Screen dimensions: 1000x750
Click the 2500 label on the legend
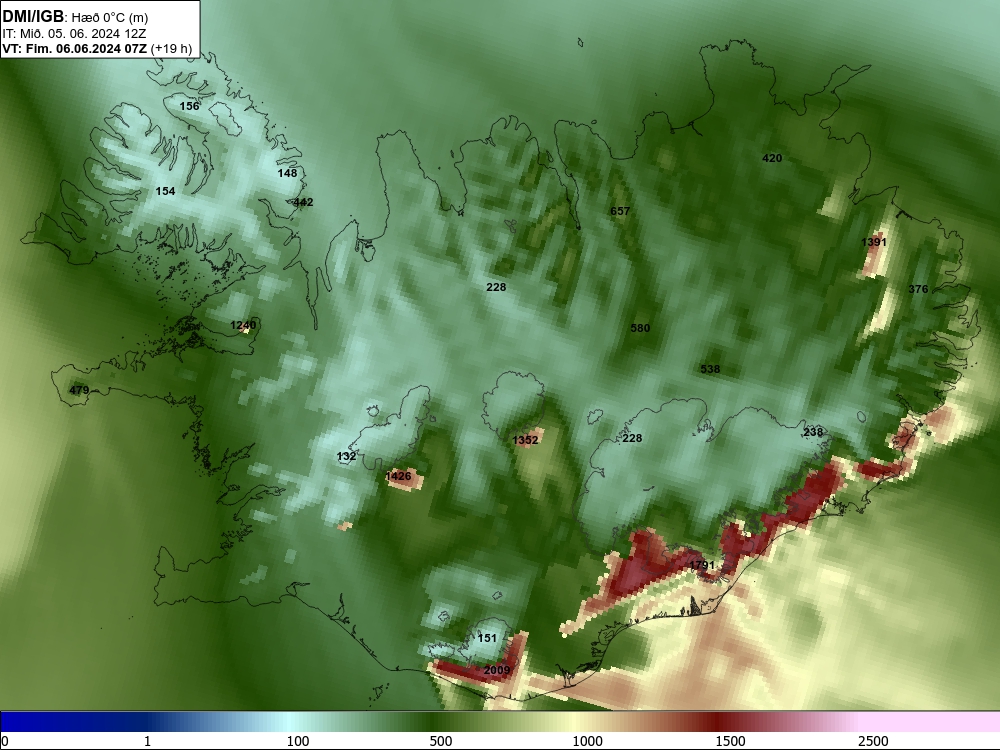click(873, 741)
